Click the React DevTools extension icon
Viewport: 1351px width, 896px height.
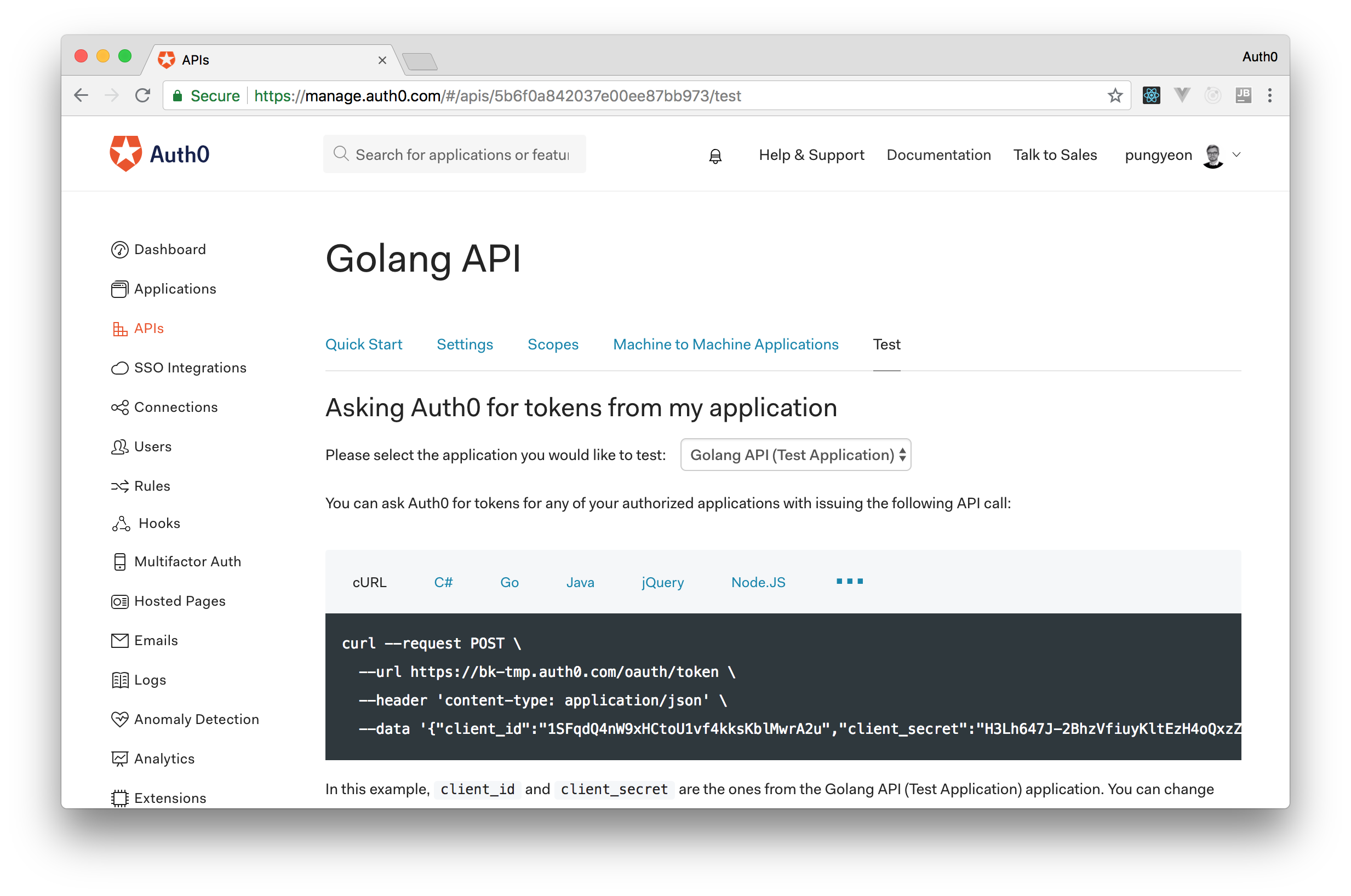(x=1151, y=95)
